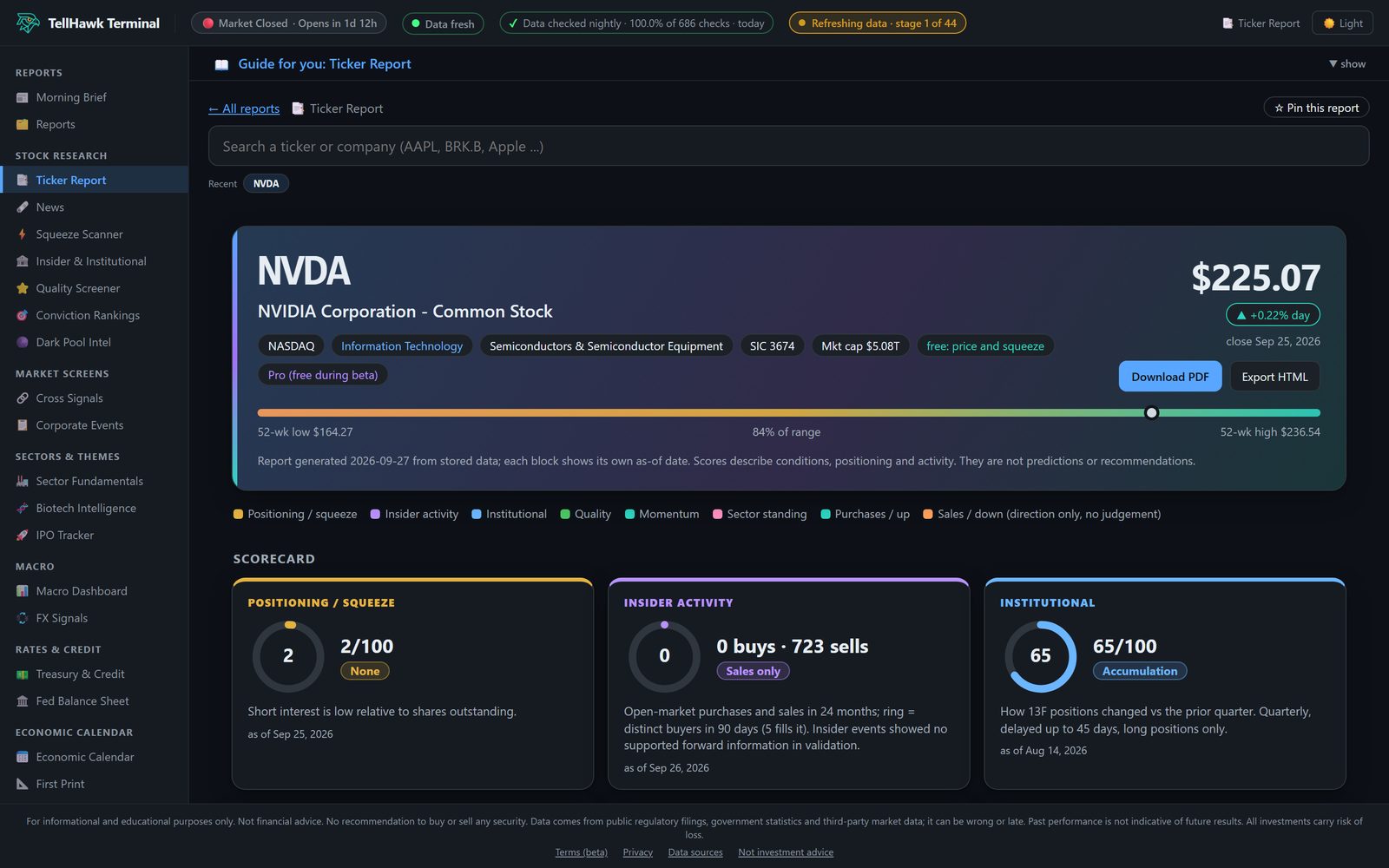1389x868 pixels.
Task: Click the Pro (free during beta) tag
Action: 323,375
